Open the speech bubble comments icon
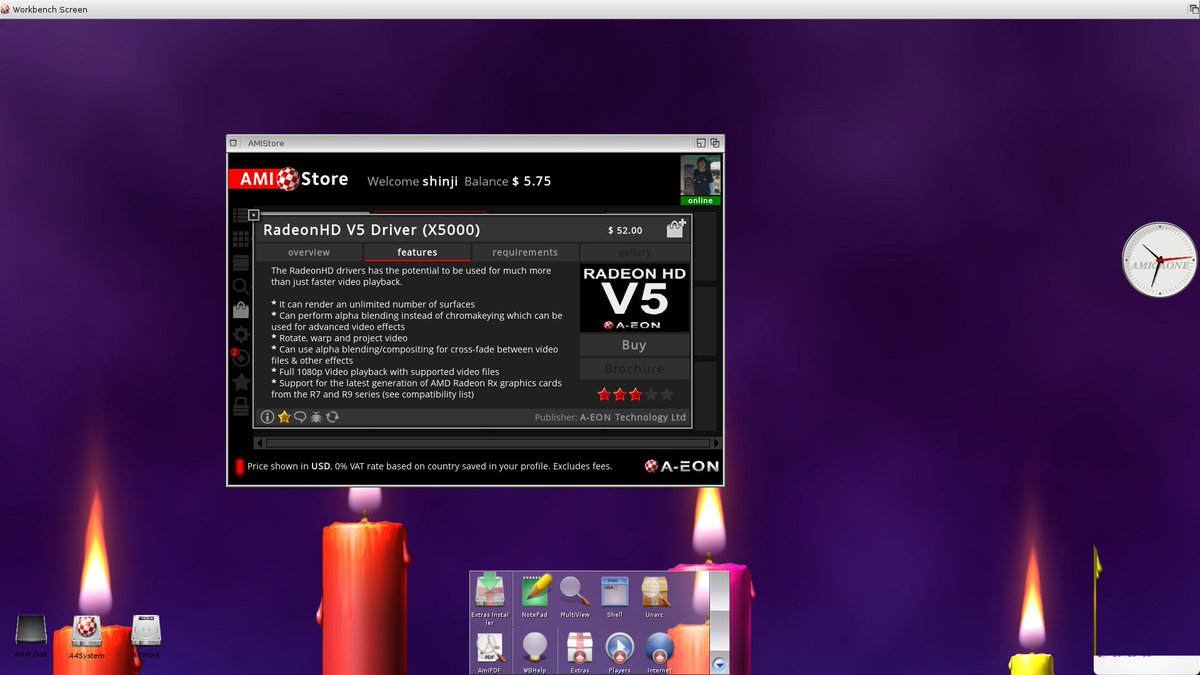 (299, 417)
